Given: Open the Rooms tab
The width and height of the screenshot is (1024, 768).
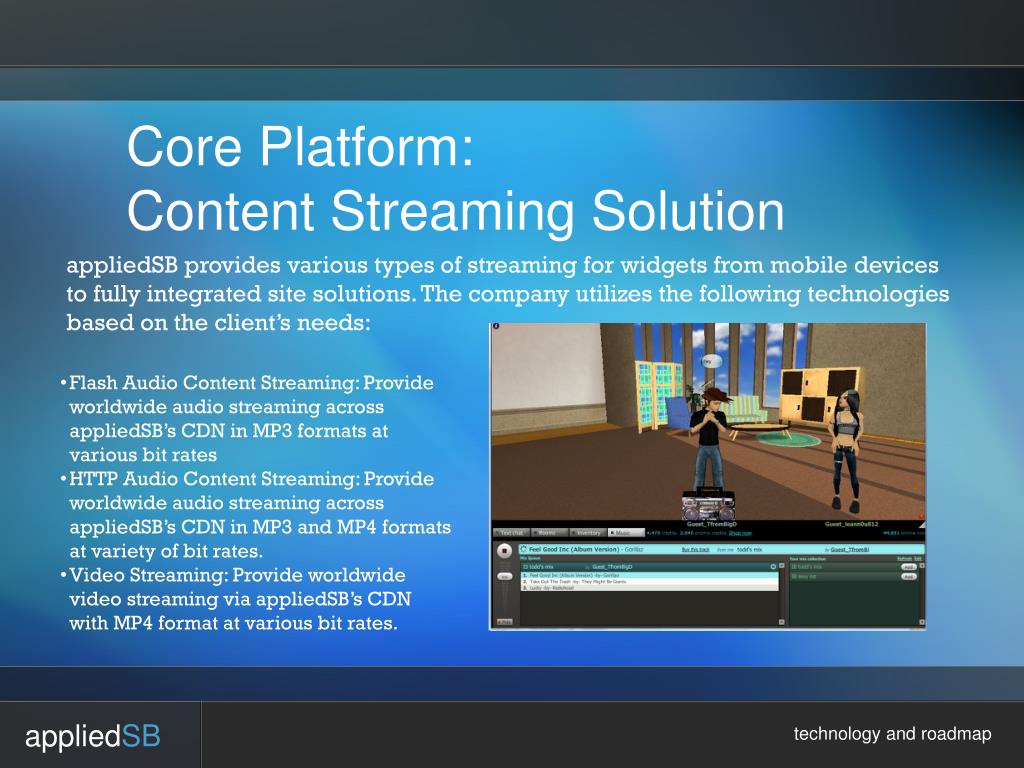Looking at the screenshot, I should (549, 533).
